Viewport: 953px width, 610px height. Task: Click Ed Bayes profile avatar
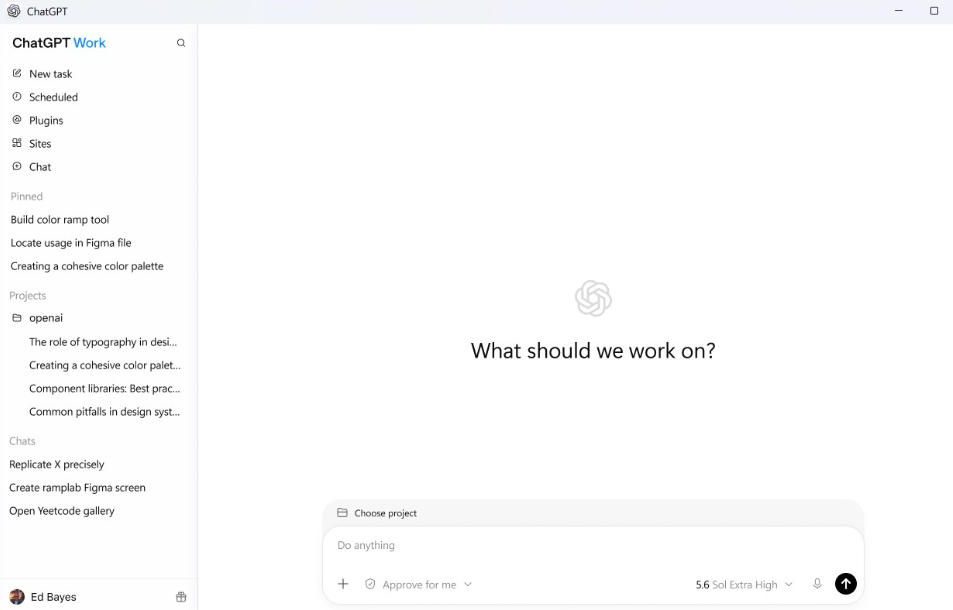click(17, 597)
